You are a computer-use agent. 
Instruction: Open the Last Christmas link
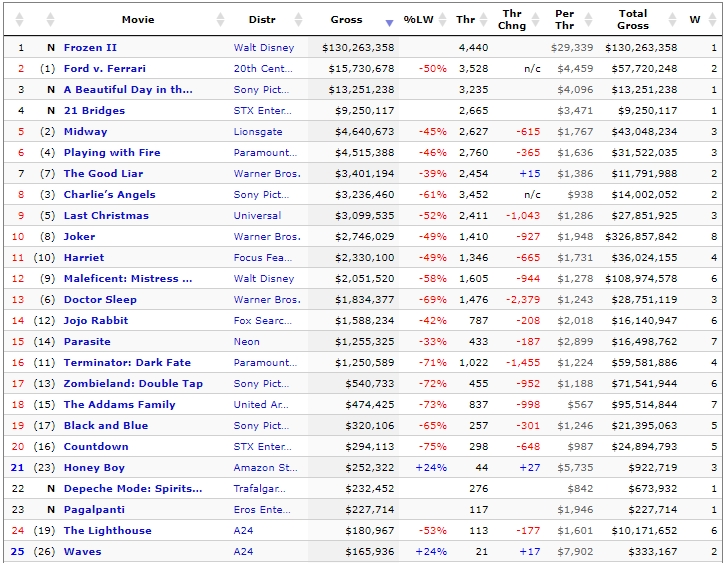tap(106, 215)
